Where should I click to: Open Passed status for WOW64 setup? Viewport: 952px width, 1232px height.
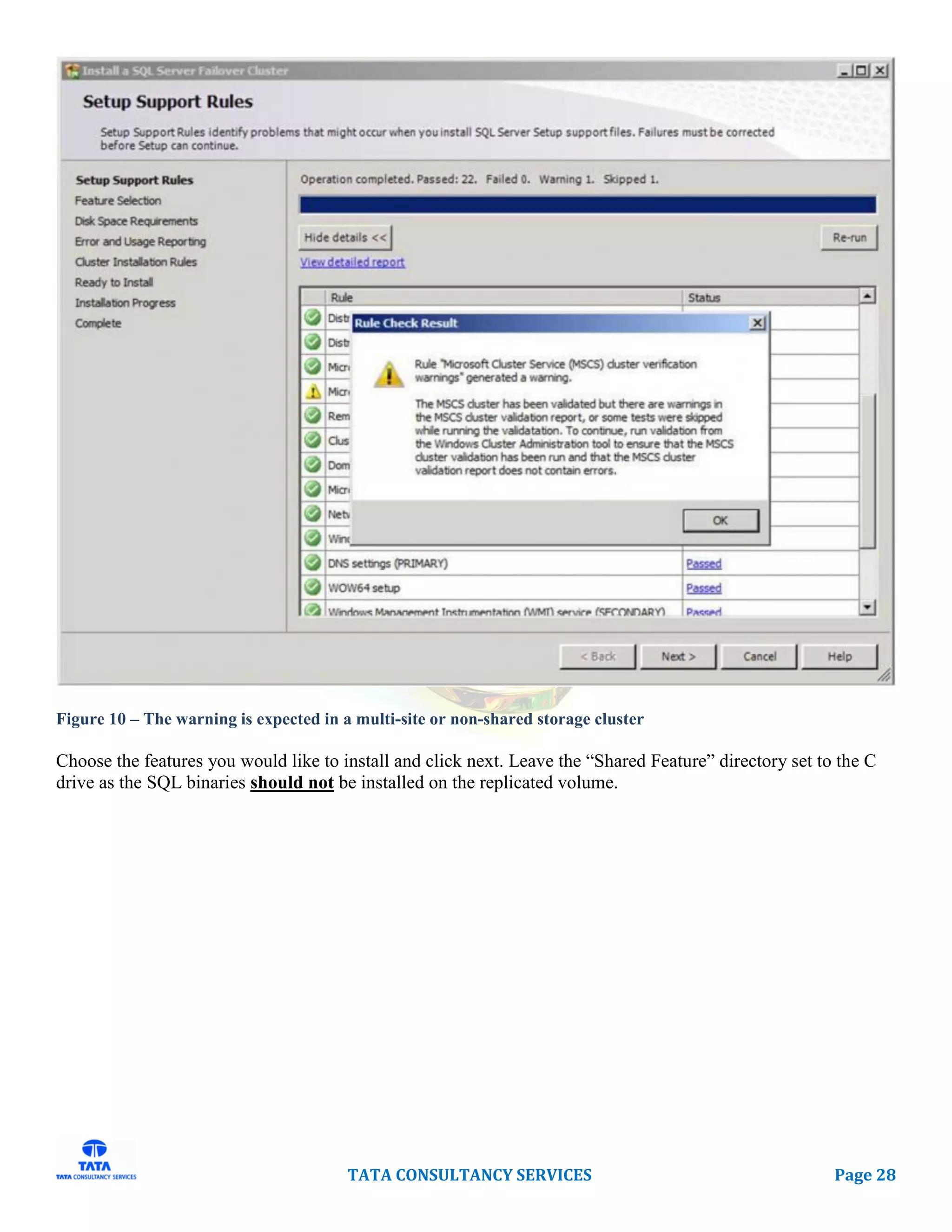click(x=704, y=588)
